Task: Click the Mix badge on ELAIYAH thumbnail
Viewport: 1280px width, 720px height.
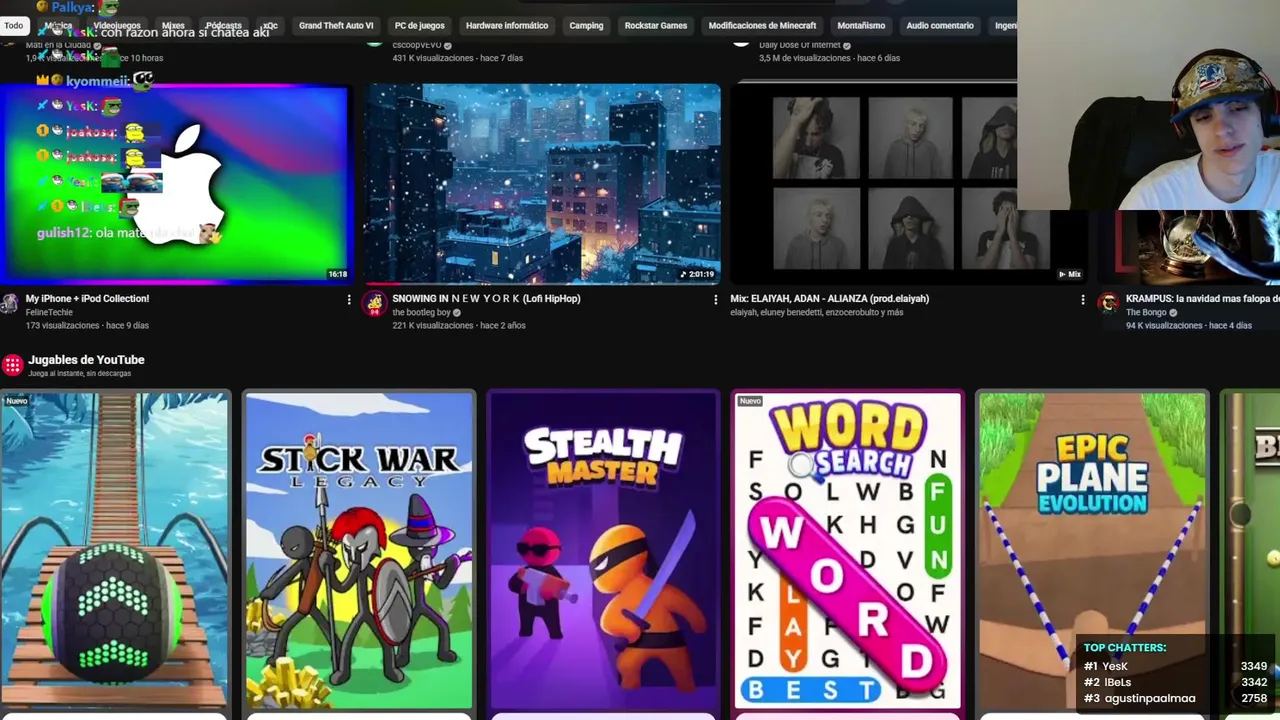Action: click(x=1069, y=274)
